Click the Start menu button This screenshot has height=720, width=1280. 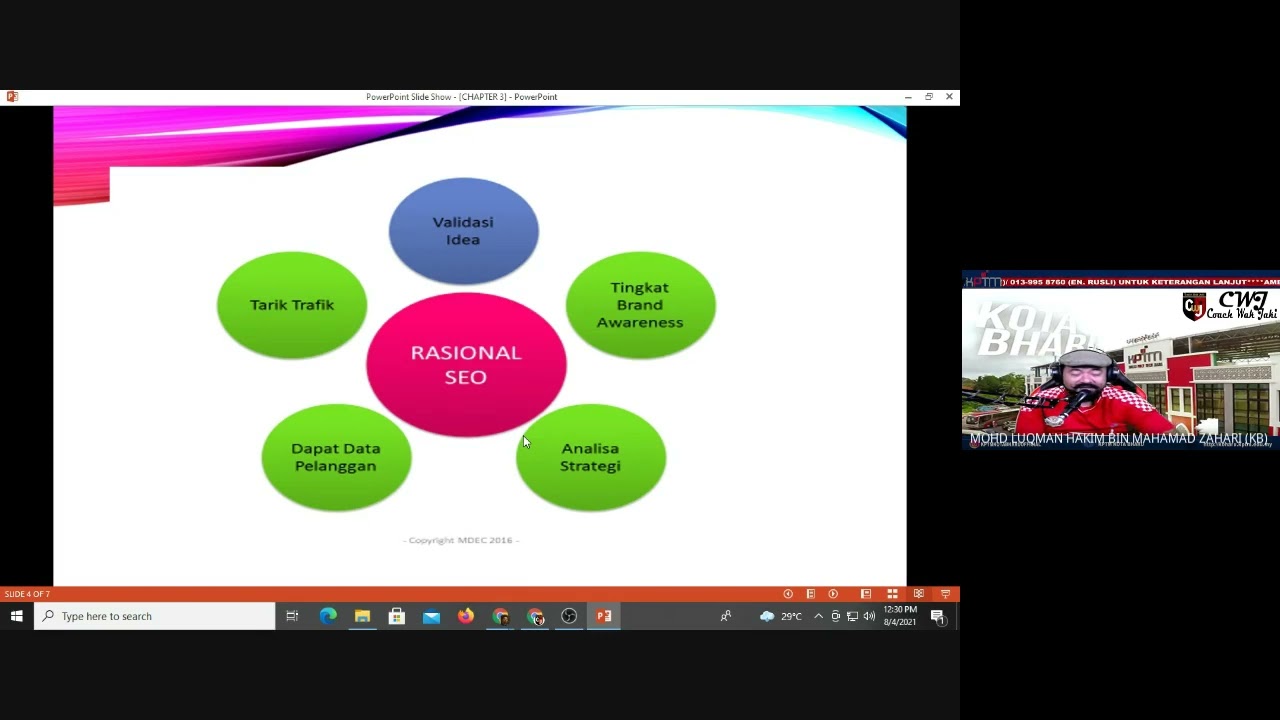click(17, 616)
